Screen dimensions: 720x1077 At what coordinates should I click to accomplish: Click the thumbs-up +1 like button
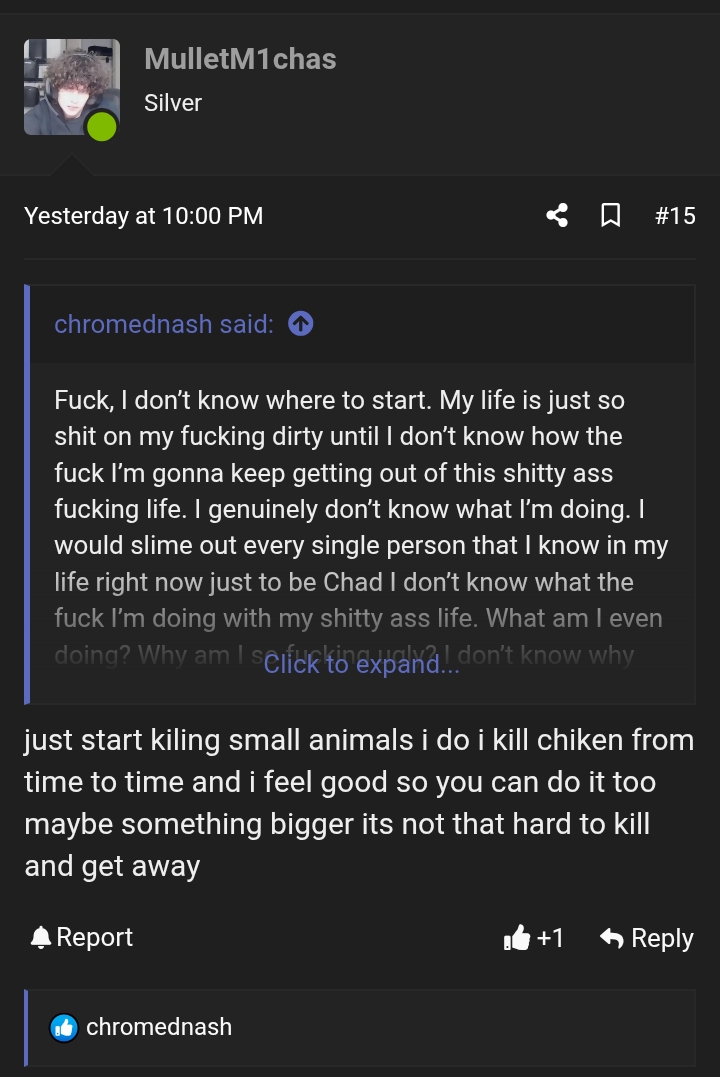coord(534,938)
